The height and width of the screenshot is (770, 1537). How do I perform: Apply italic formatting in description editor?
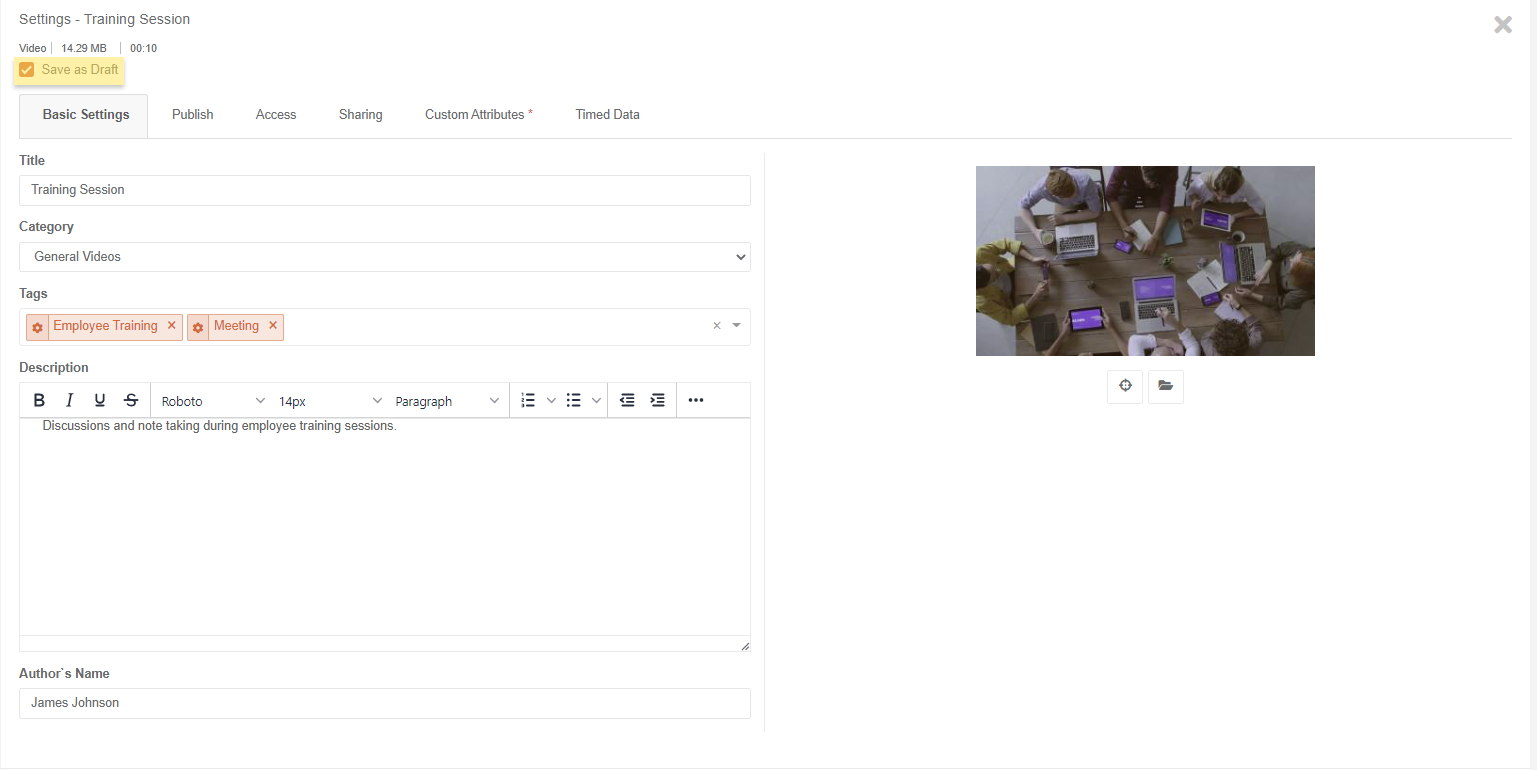click(x=69, y=401)
